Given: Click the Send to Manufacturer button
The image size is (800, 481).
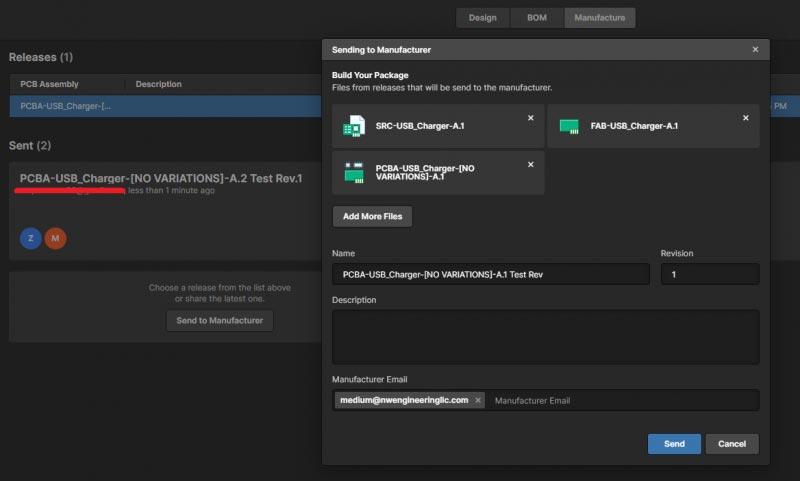Looking at the screenshot, I should click(x=219, y=321).
